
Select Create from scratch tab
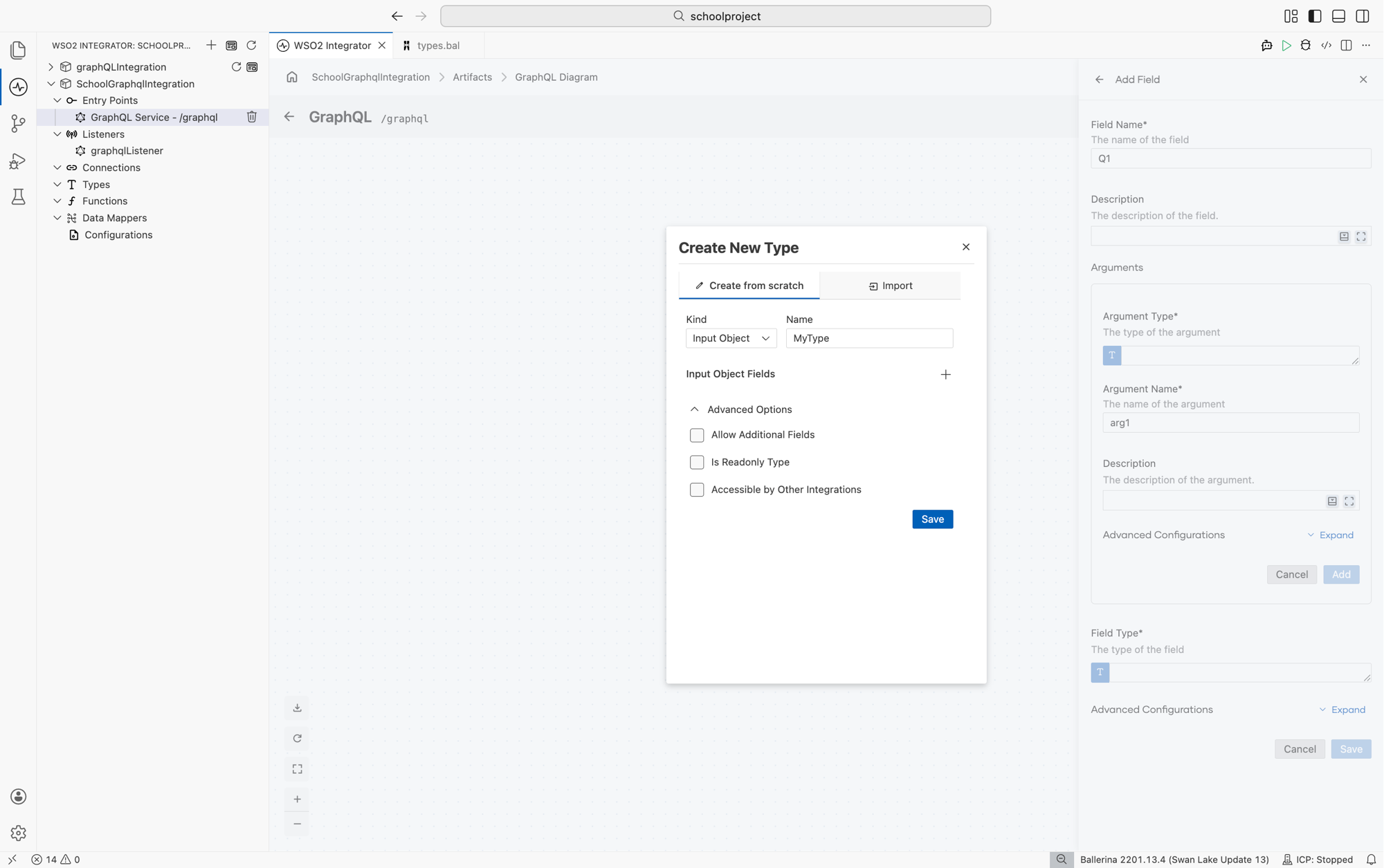(749, 286)
